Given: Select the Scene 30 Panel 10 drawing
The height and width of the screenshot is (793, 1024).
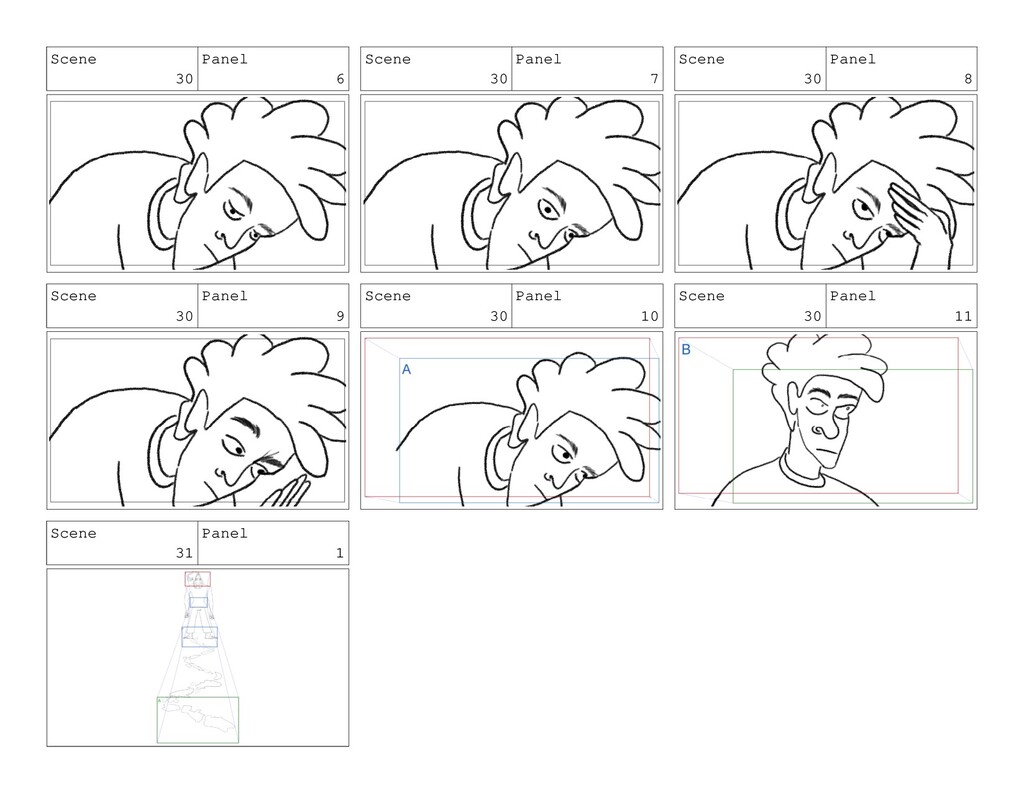Looking at the screenshot, I should tap(511, 421).
